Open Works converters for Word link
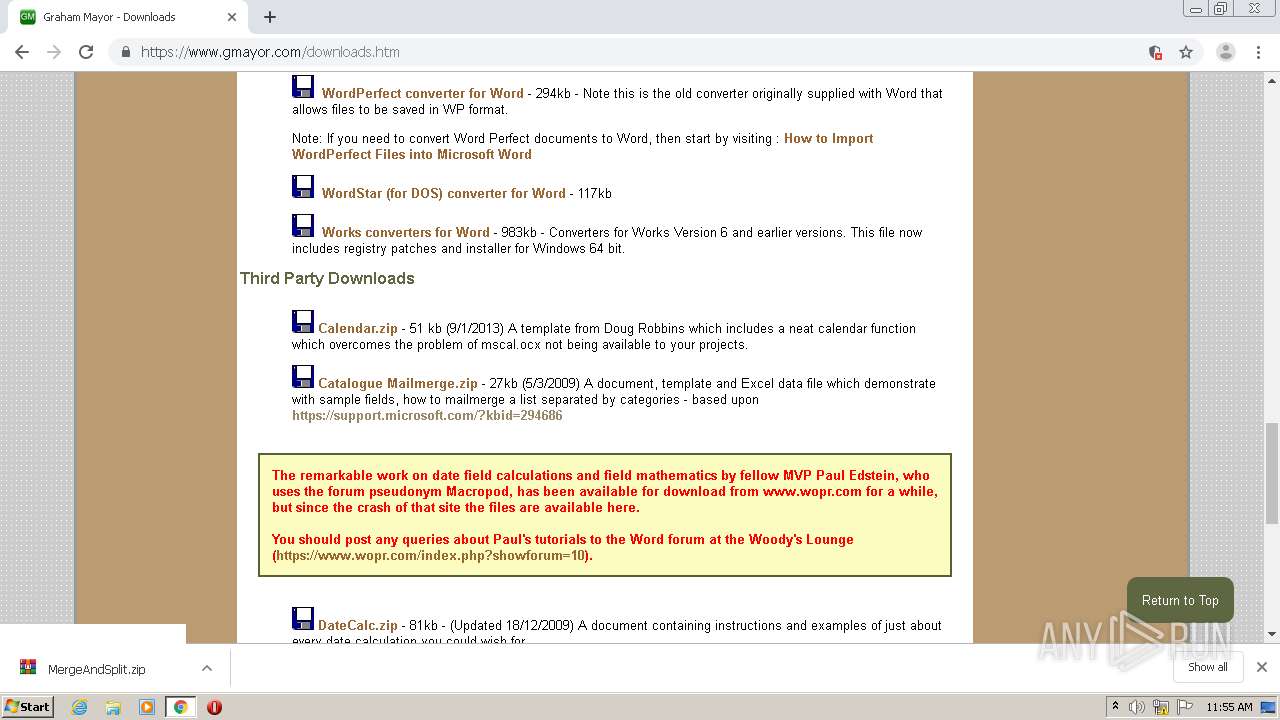Viewport: 1280px width, 720px height. click(405, 232)
